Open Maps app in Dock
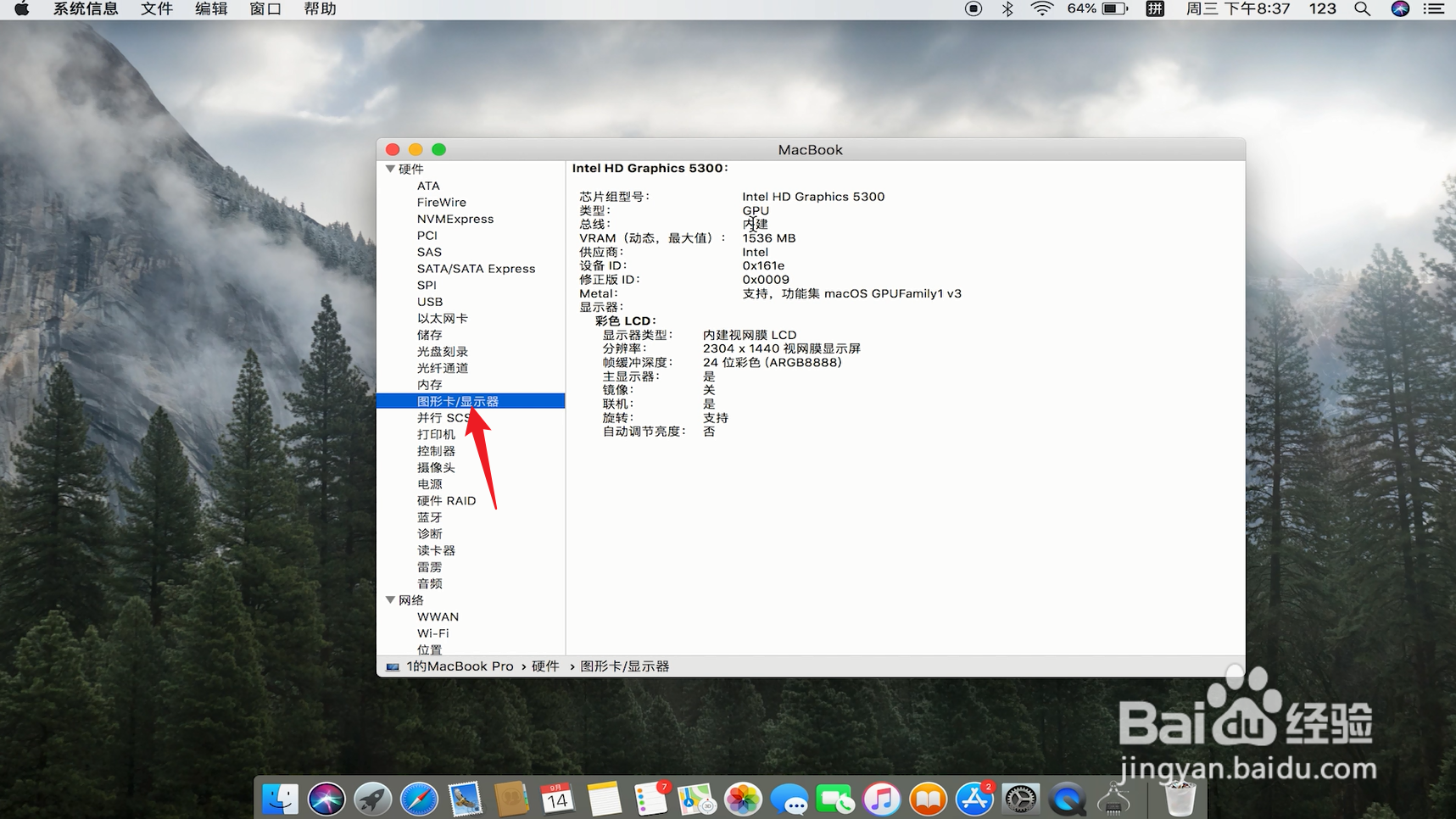This screenshot has height=819, width=1456. click(696, 799)
